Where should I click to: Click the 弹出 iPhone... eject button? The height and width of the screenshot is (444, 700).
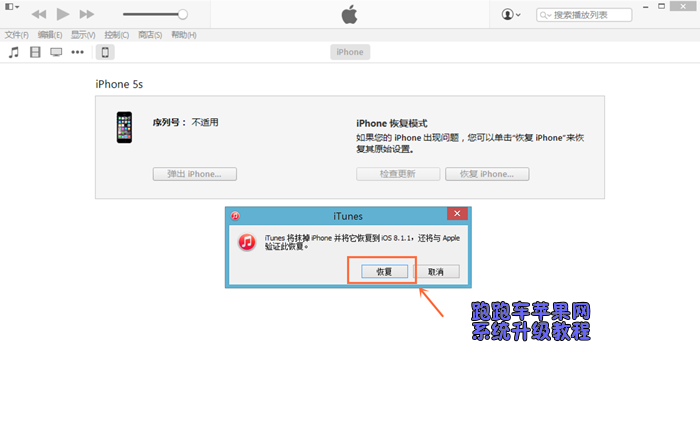pos(195,174)
